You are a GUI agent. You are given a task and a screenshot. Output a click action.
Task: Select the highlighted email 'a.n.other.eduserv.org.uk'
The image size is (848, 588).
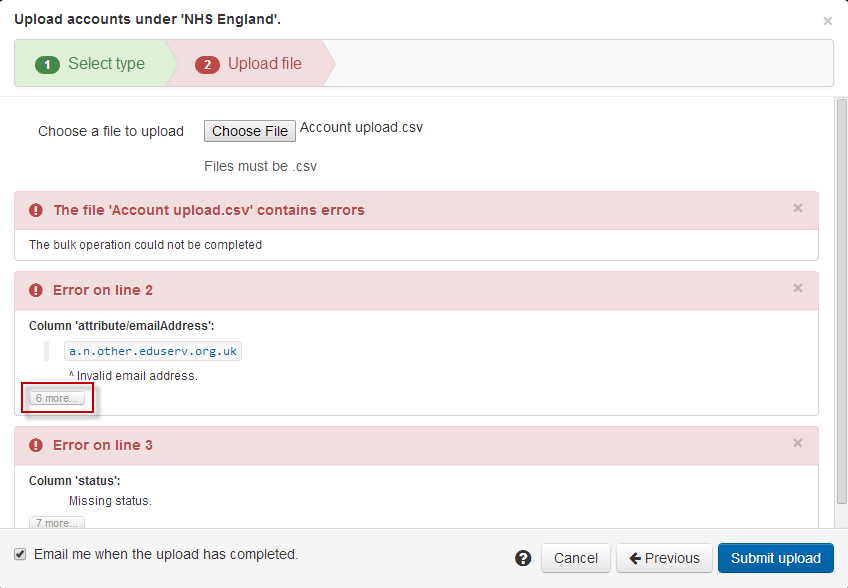(x=152, y=351)
